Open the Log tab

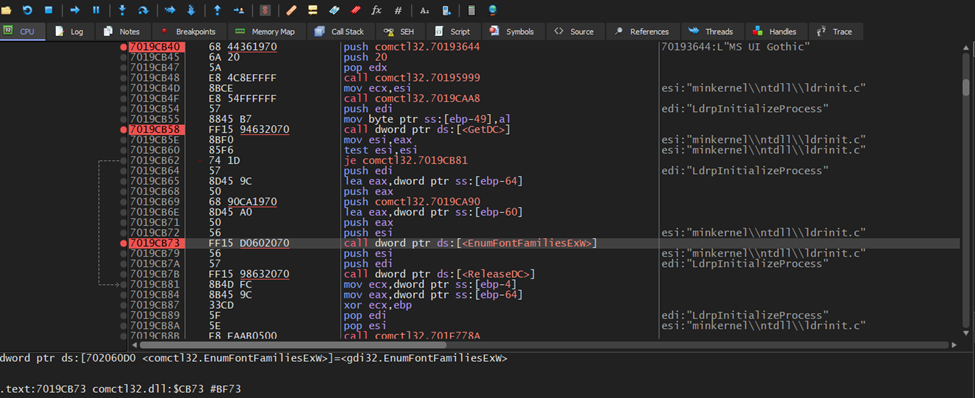[70, 32]
